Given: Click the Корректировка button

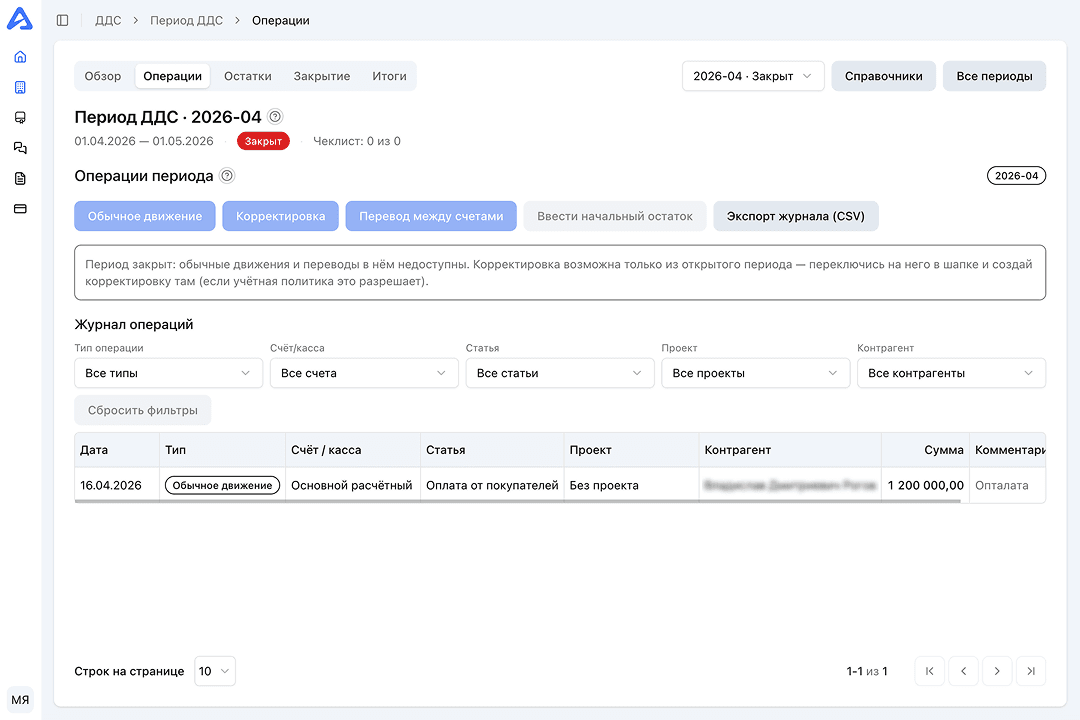Looking at the screenshot, I should (x=280, y=216).
